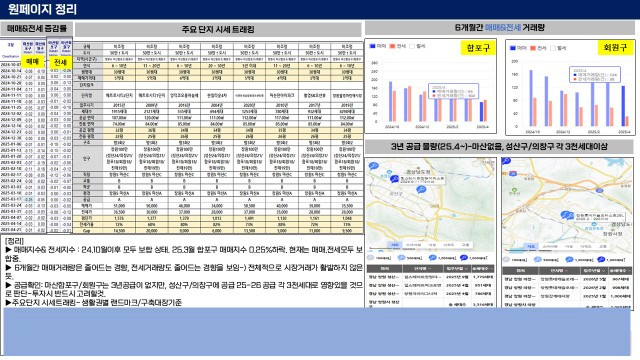This screenshot has width=640, height=360.
Task: Click the 2024-10-14 row in the index table
Action: tap(36, 71)
